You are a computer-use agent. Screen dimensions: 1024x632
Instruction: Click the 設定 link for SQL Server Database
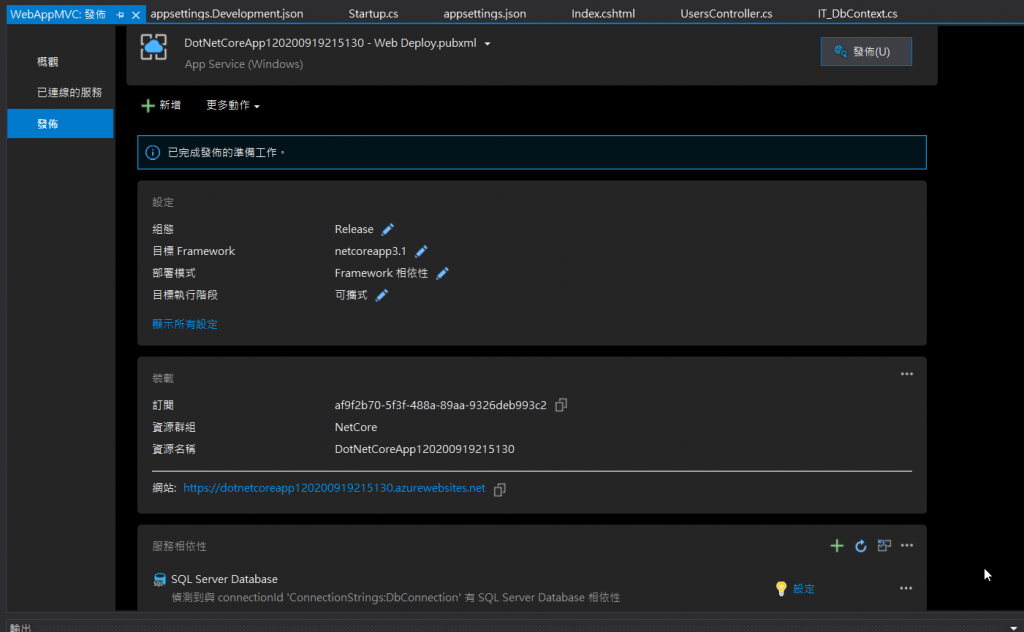click(x=803, y=589)
